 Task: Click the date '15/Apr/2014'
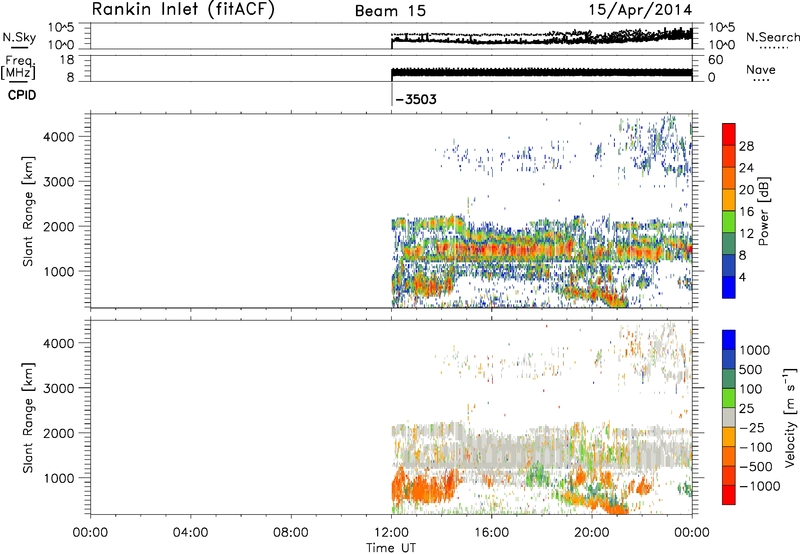point(640,10)
